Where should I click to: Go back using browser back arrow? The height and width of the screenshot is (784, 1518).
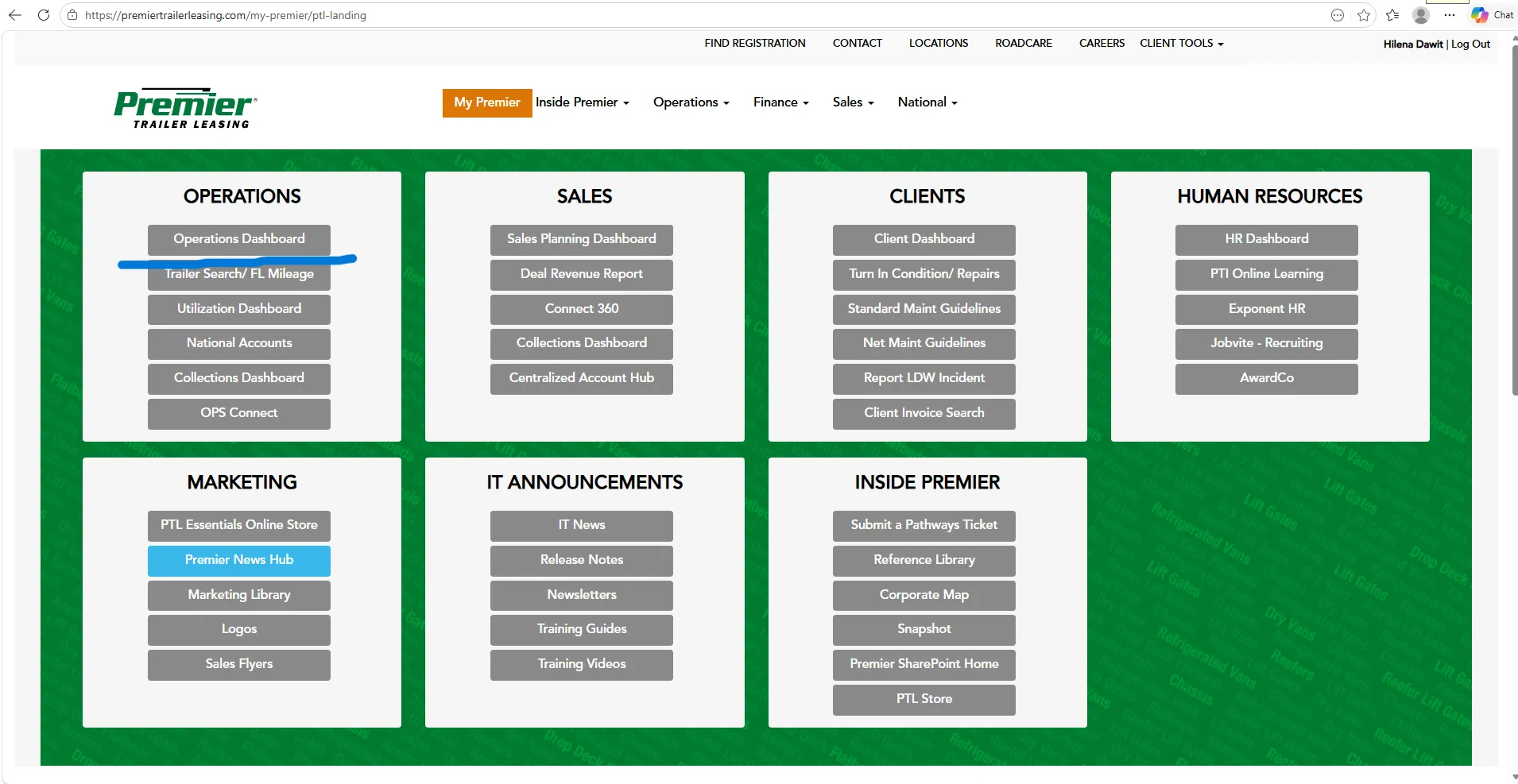pyautogui.click(x=15, y=15)
